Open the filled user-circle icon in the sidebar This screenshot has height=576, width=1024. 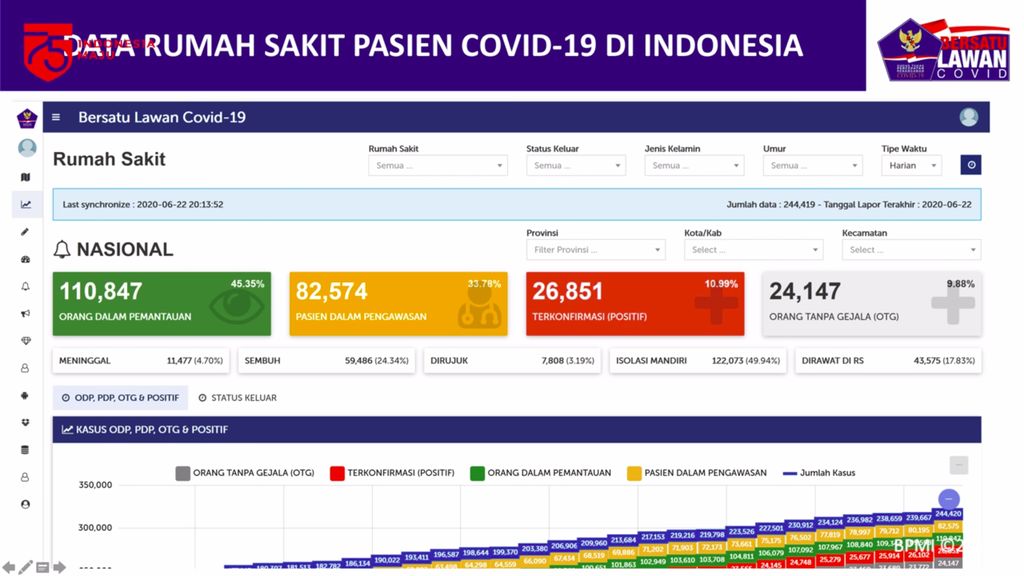[25, 504]
